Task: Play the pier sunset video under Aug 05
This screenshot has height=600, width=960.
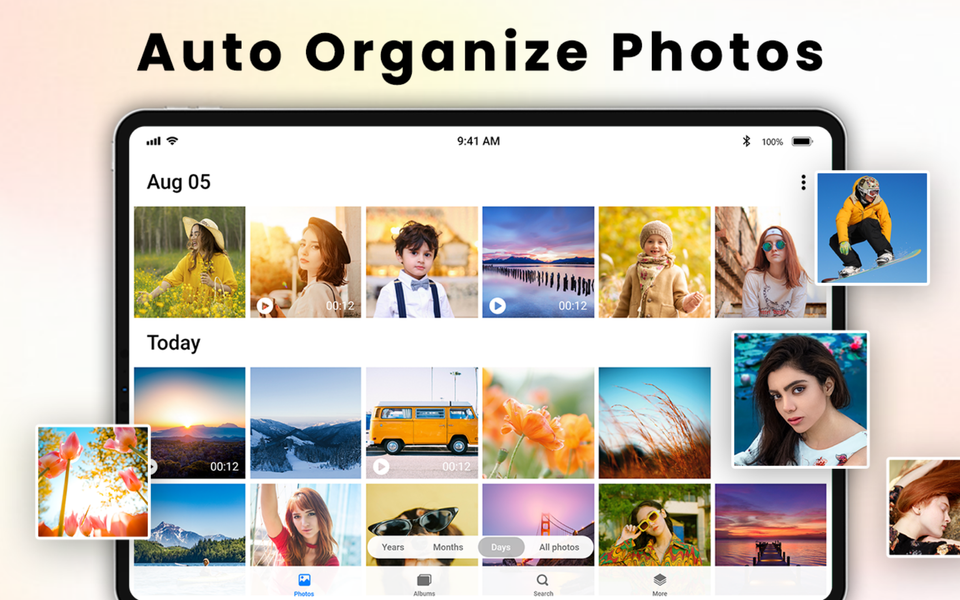Action: pos(497,306)
